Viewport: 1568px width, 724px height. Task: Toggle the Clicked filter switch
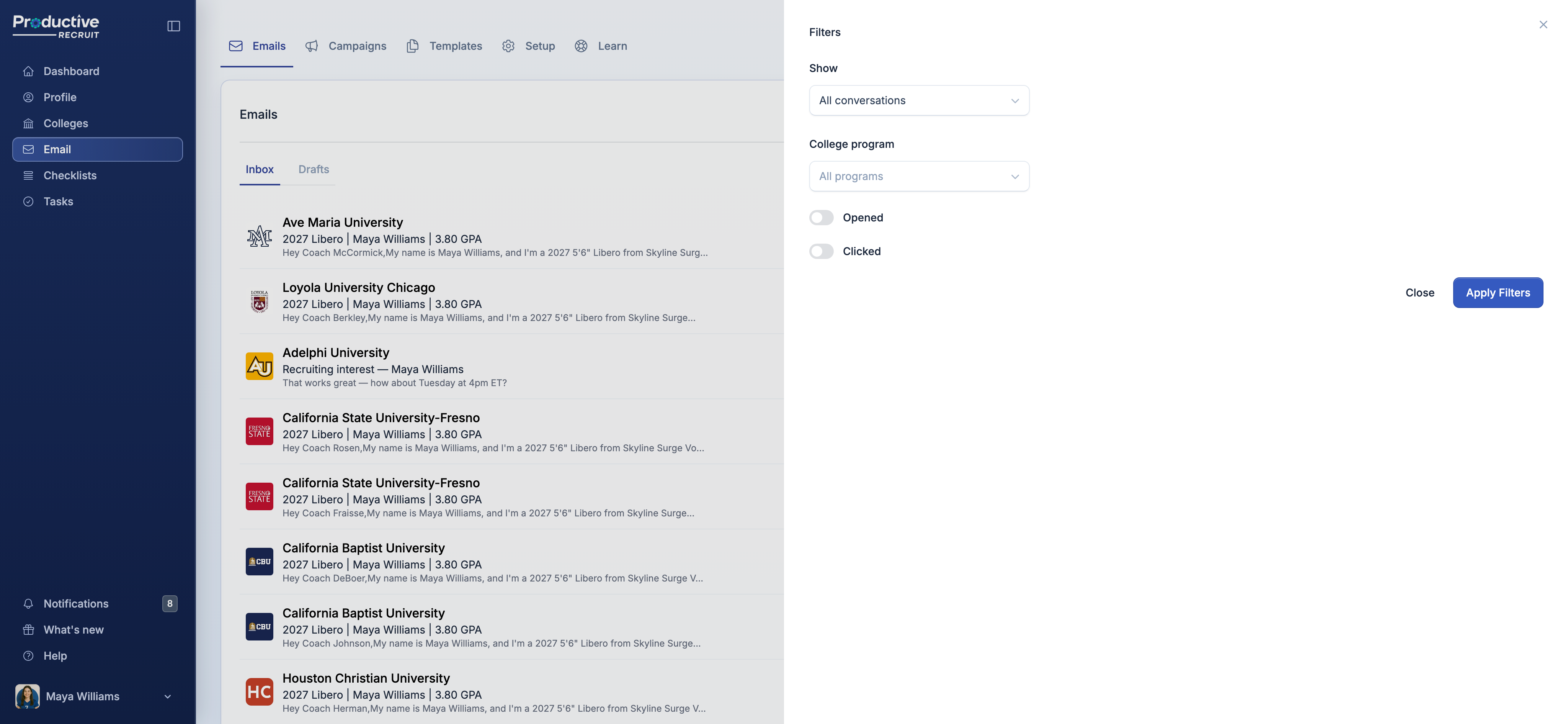tap(821, 251)
